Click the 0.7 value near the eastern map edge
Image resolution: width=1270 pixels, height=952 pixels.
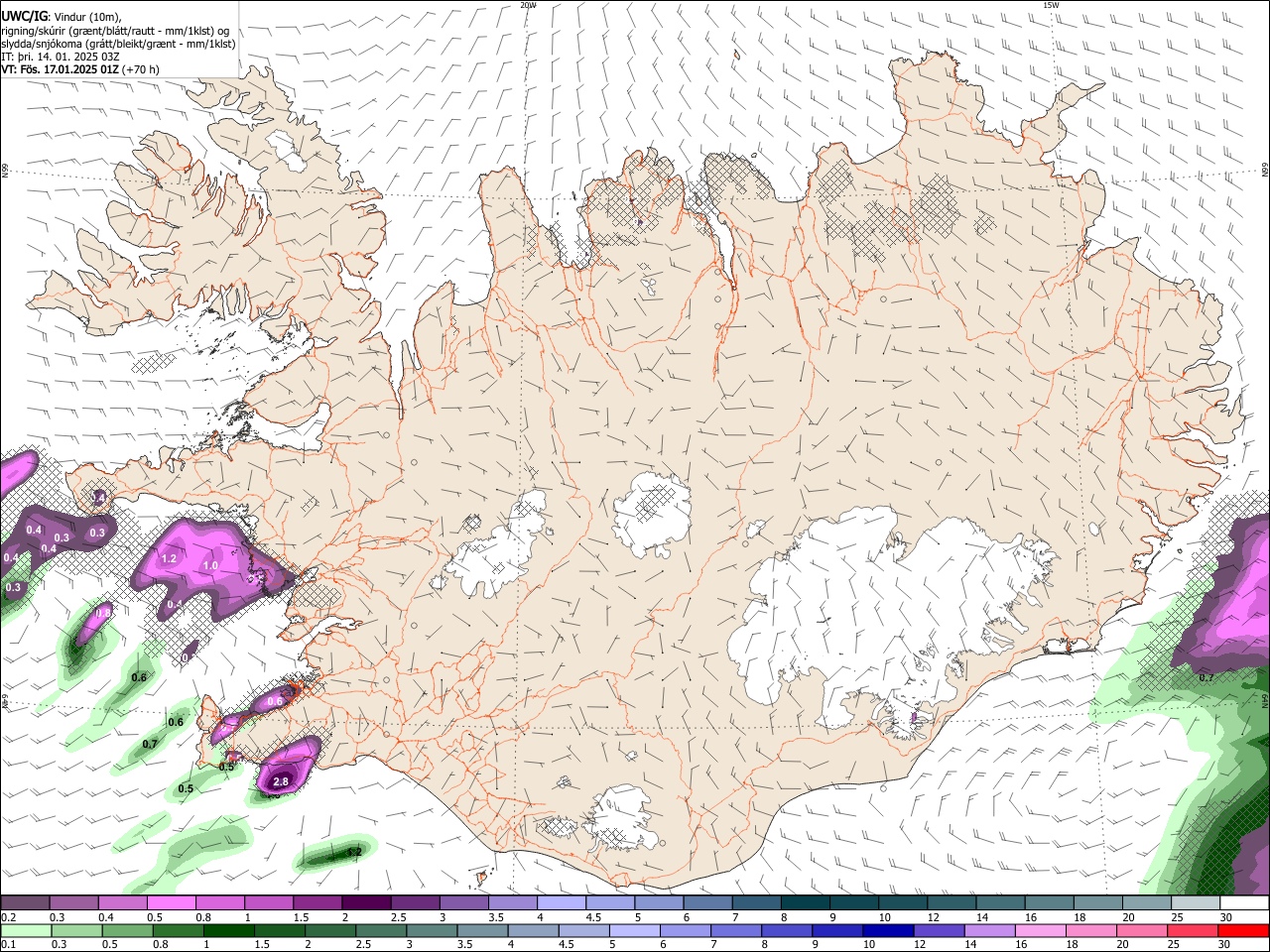(1206, 677)
